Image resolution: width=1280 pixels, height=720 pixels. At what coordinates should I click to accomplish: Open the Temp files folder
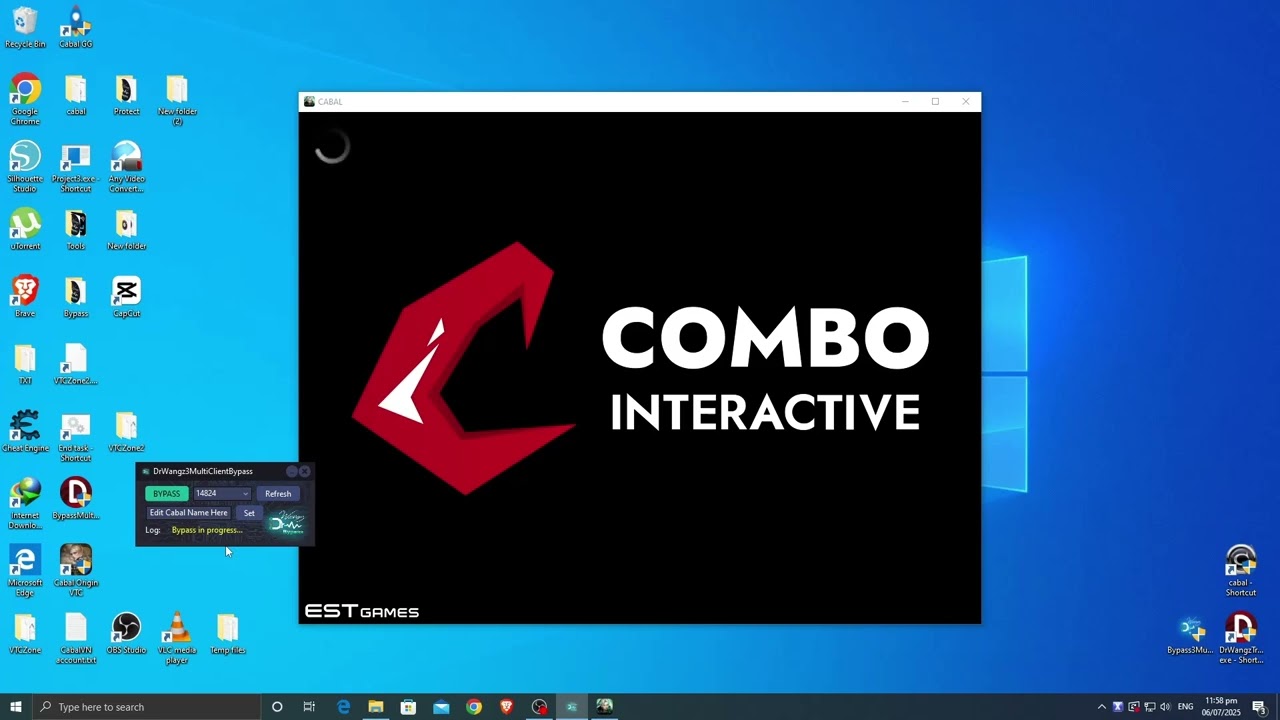[227, 634]
